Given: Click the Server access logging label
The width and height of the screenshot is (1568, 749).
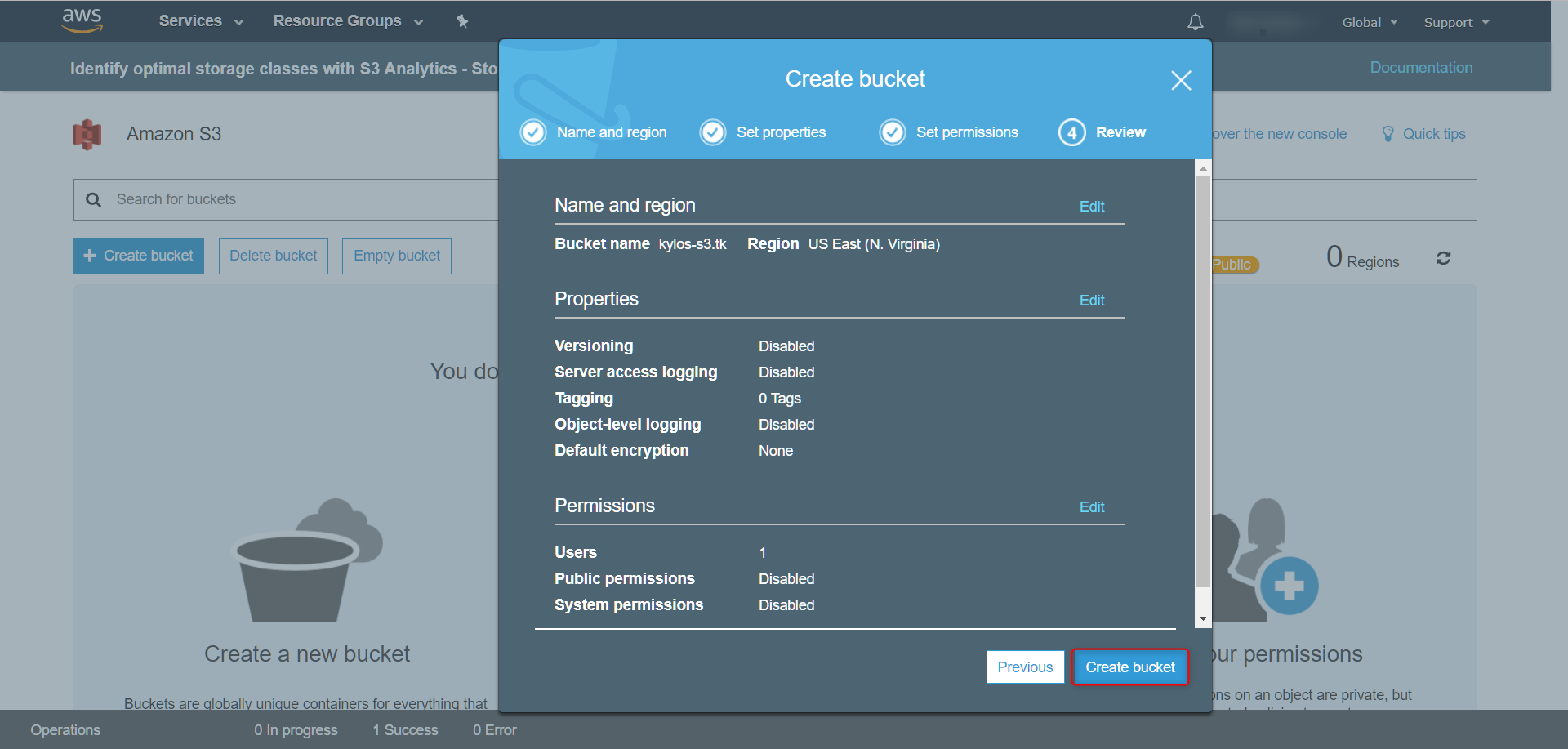Looking at the screenshot, I should [635, 372].
